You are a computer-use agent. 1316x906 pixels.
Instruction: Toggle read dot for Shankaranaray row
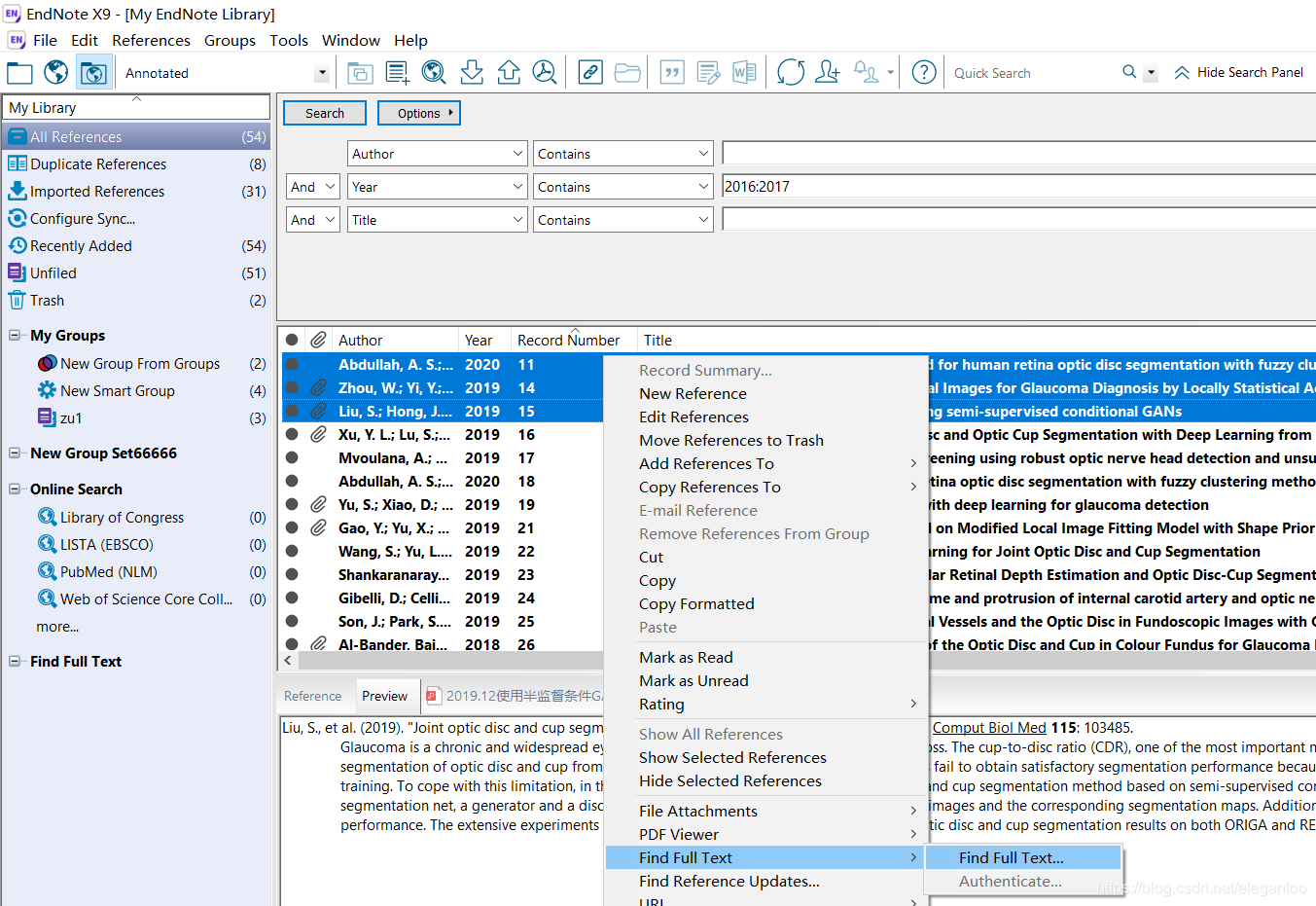292,574
